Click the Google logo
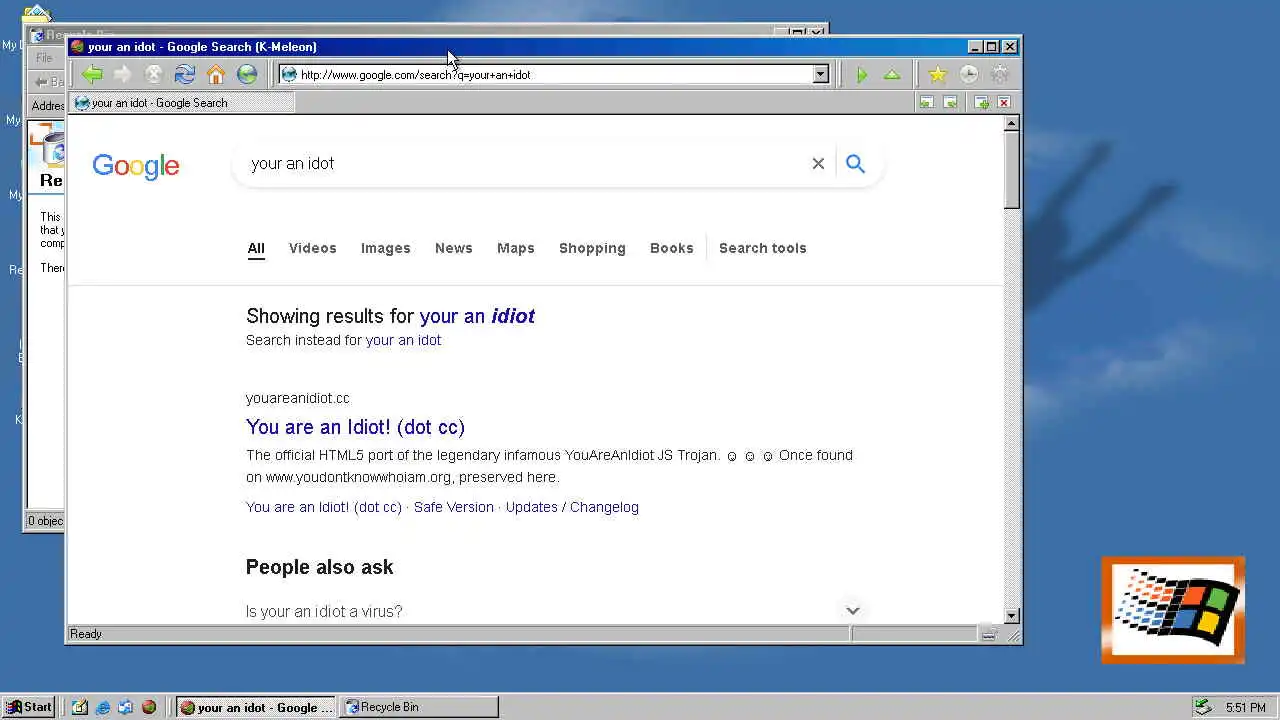The height and width of the screenshot is (720, 1280). (x=136, y=165)
